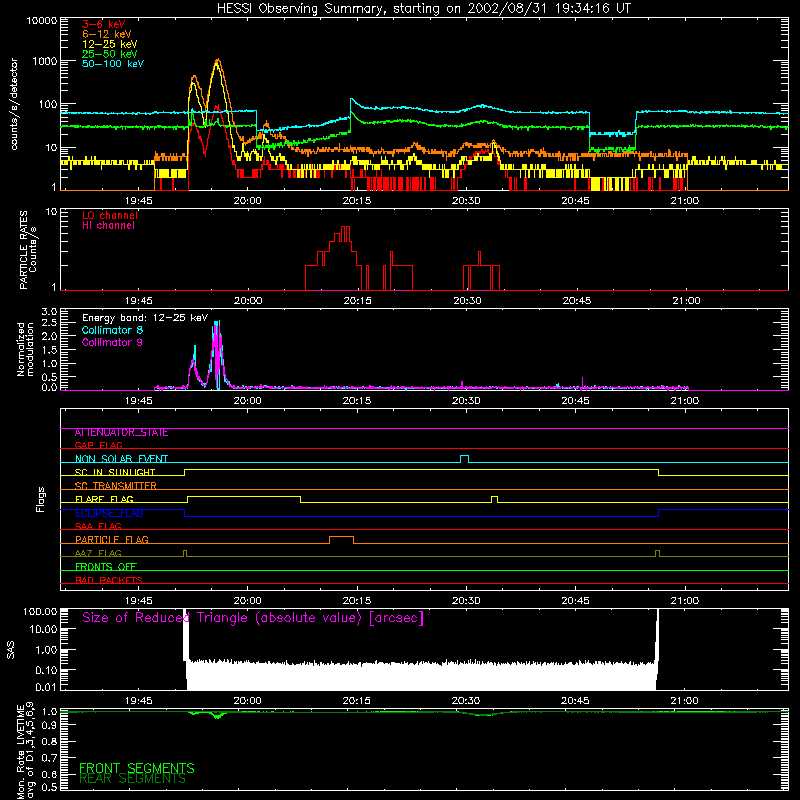Click the 'Energy band: 12-25 keV' label

145,318
